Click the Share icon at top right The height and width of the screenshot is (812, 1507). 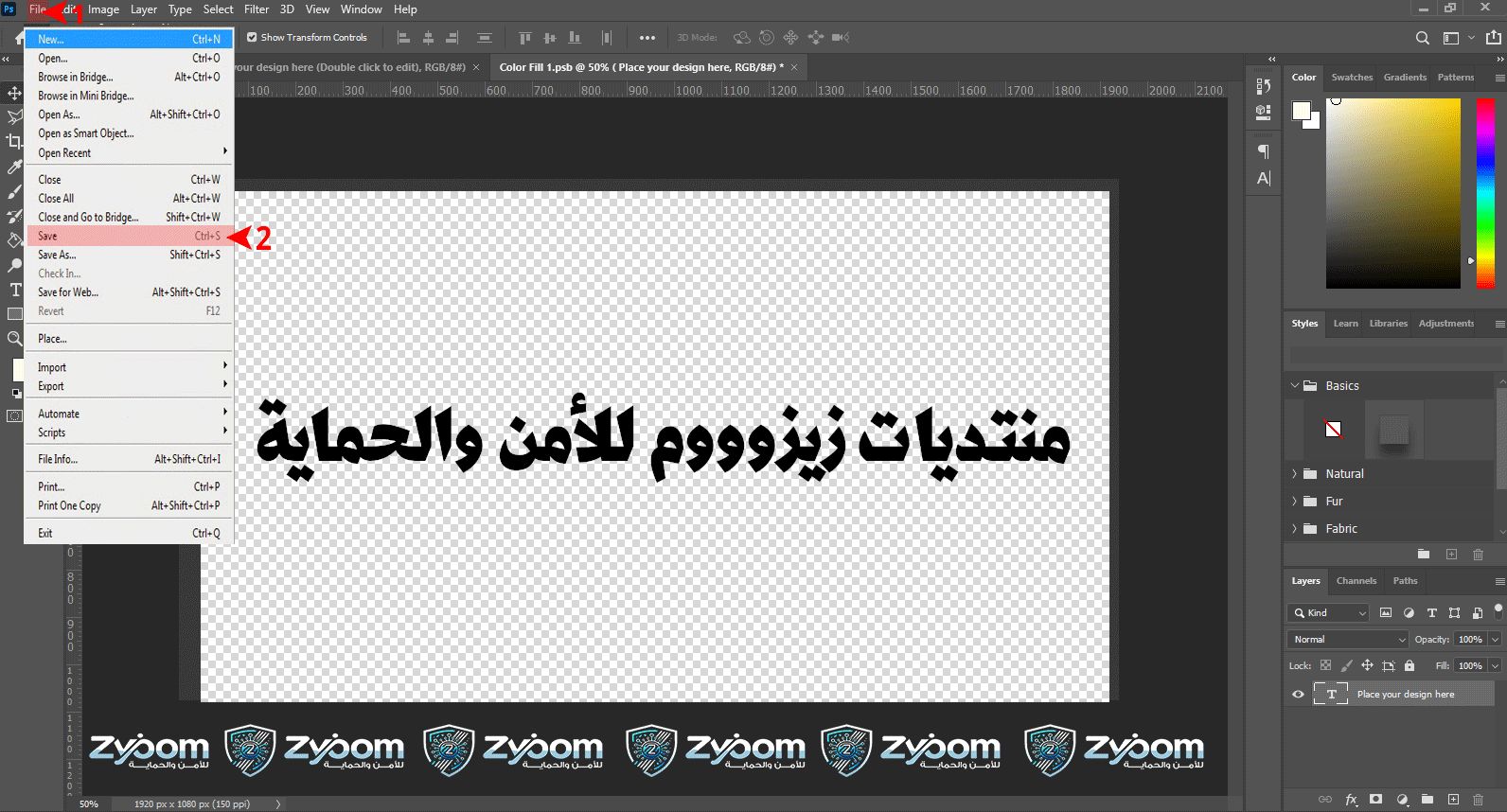pos(1494,38)
